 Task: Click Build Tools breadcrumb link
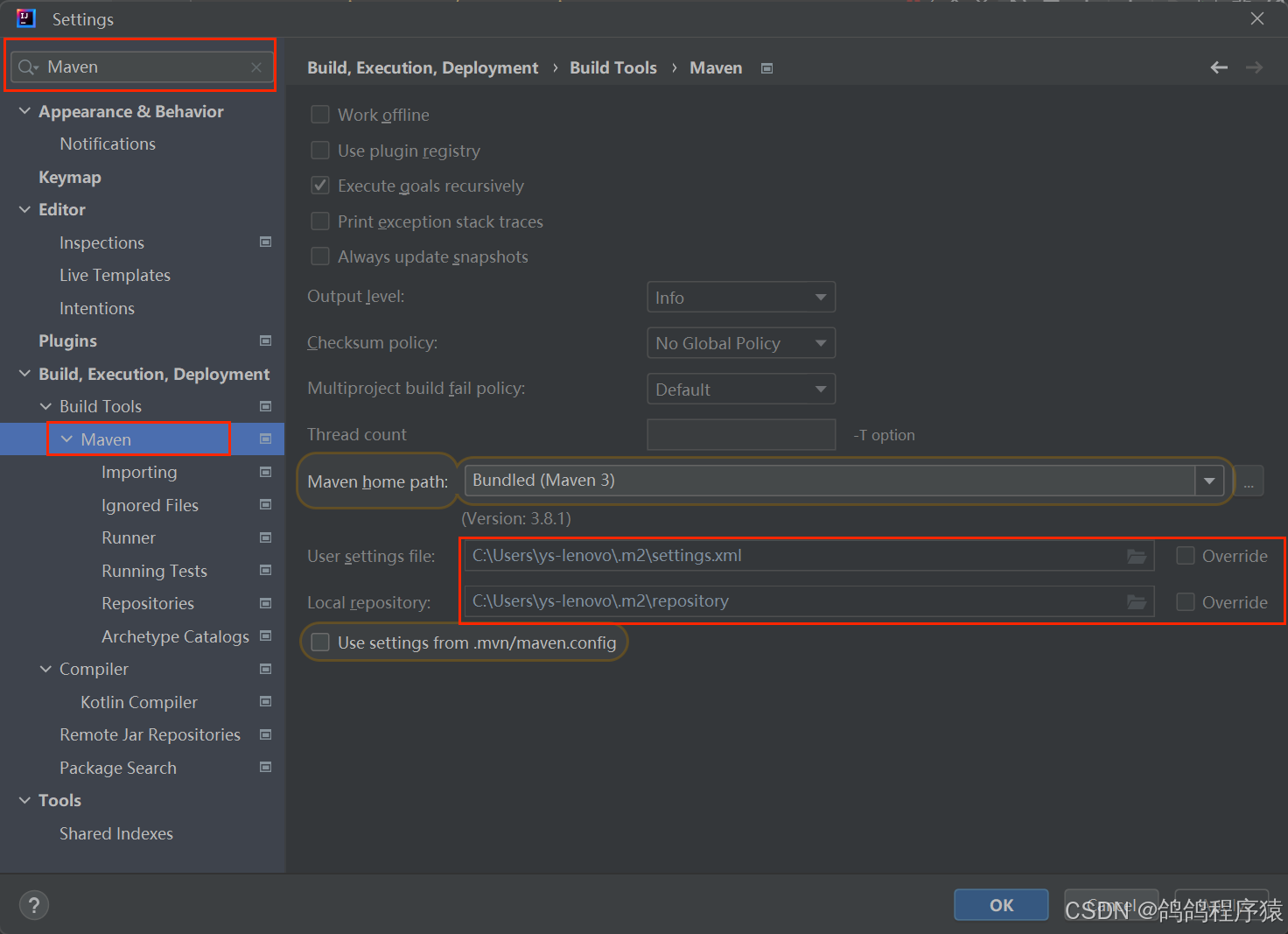[613, 67]
